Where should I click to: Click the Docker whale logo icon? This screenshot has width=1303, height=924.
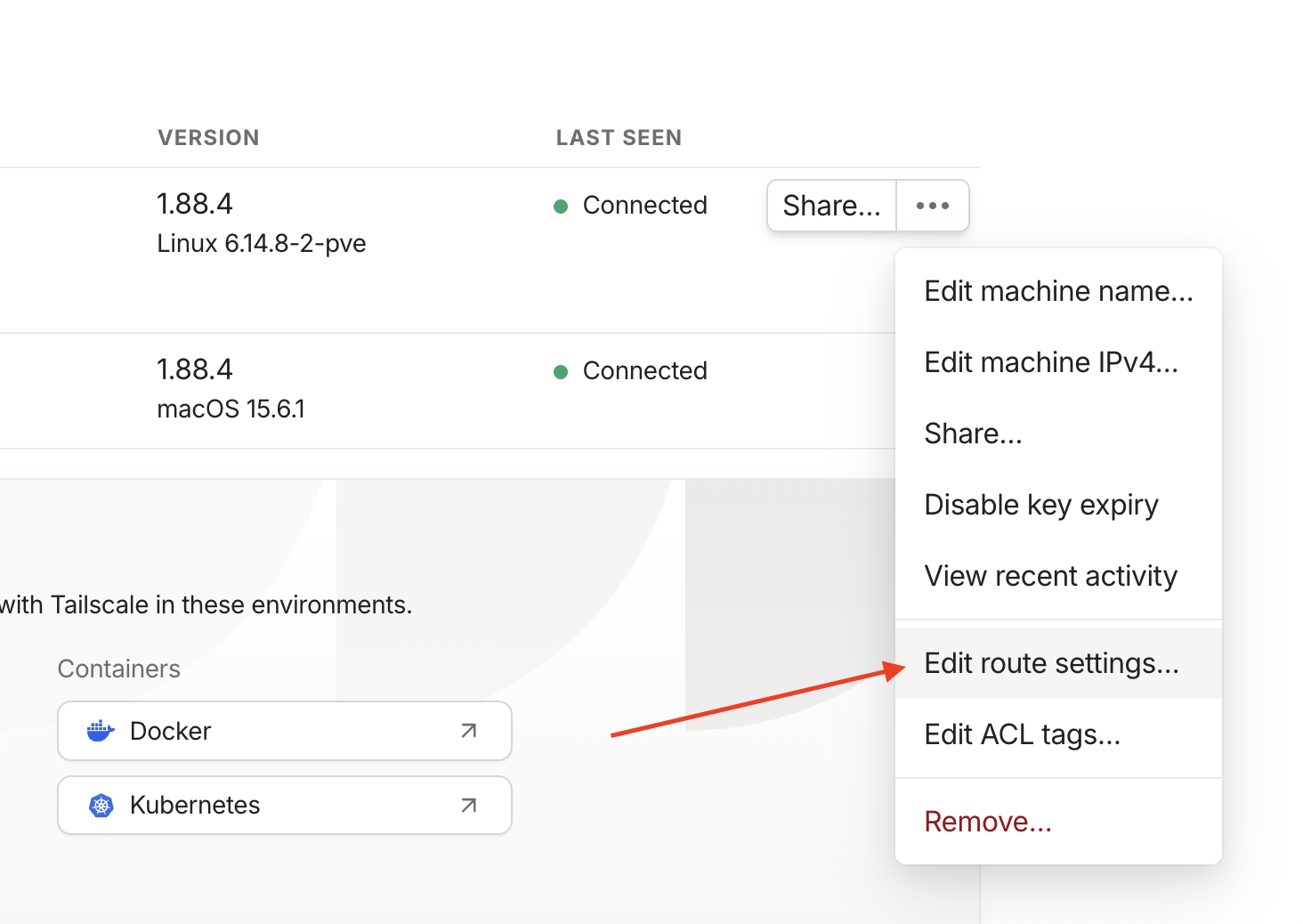point(101,731)
